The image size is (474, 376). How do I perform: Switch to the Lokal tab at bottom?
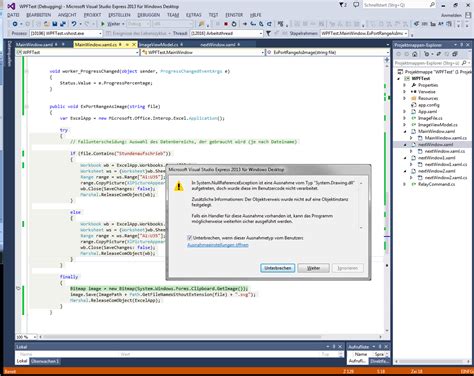[22, 361]
